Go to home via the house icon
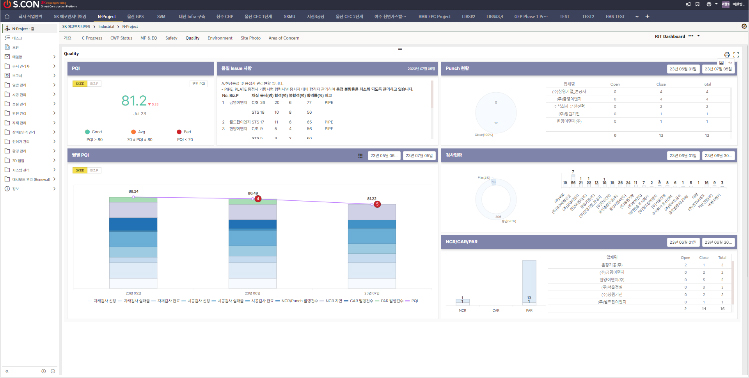 [x=7, y=16]
